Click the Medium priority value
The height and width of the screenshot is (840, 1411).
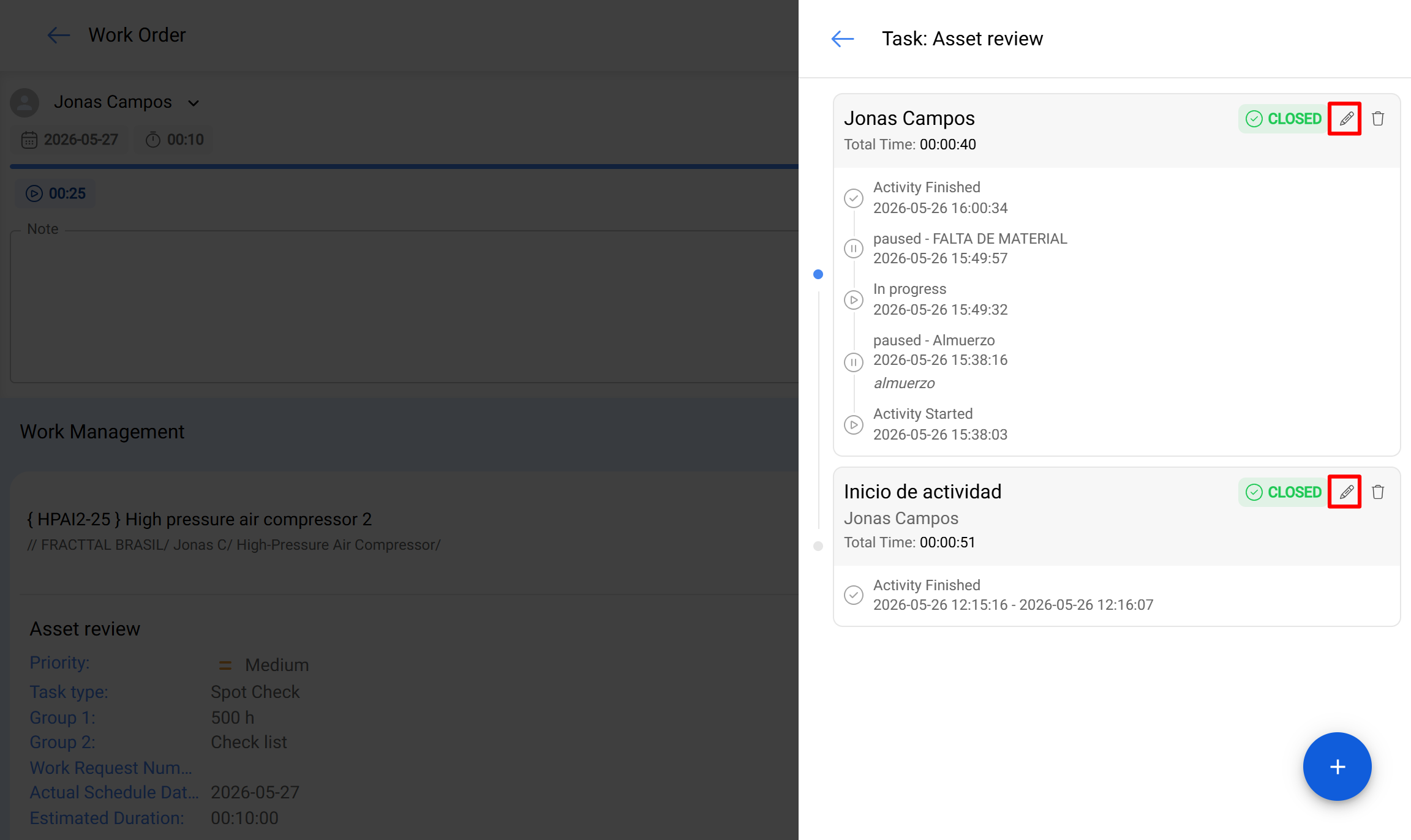(x=277, y=665)
